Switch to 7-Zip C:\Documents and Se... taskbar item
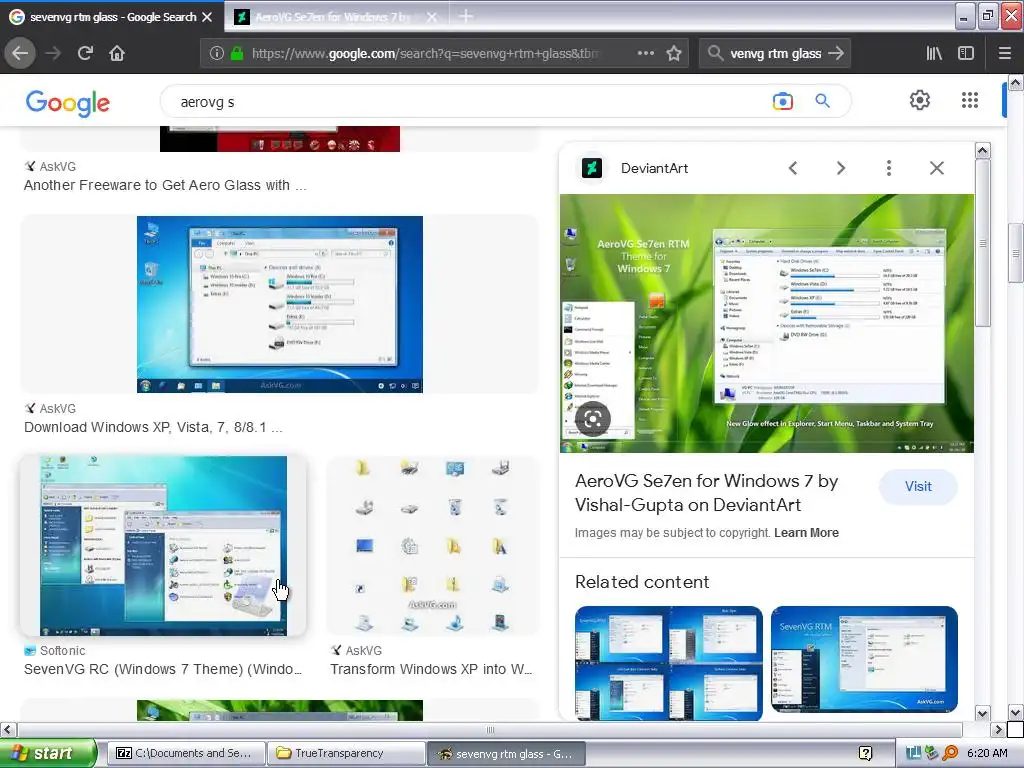Image resolution: width=1024 pixels, height=768 pixels. tap(185, 753)
